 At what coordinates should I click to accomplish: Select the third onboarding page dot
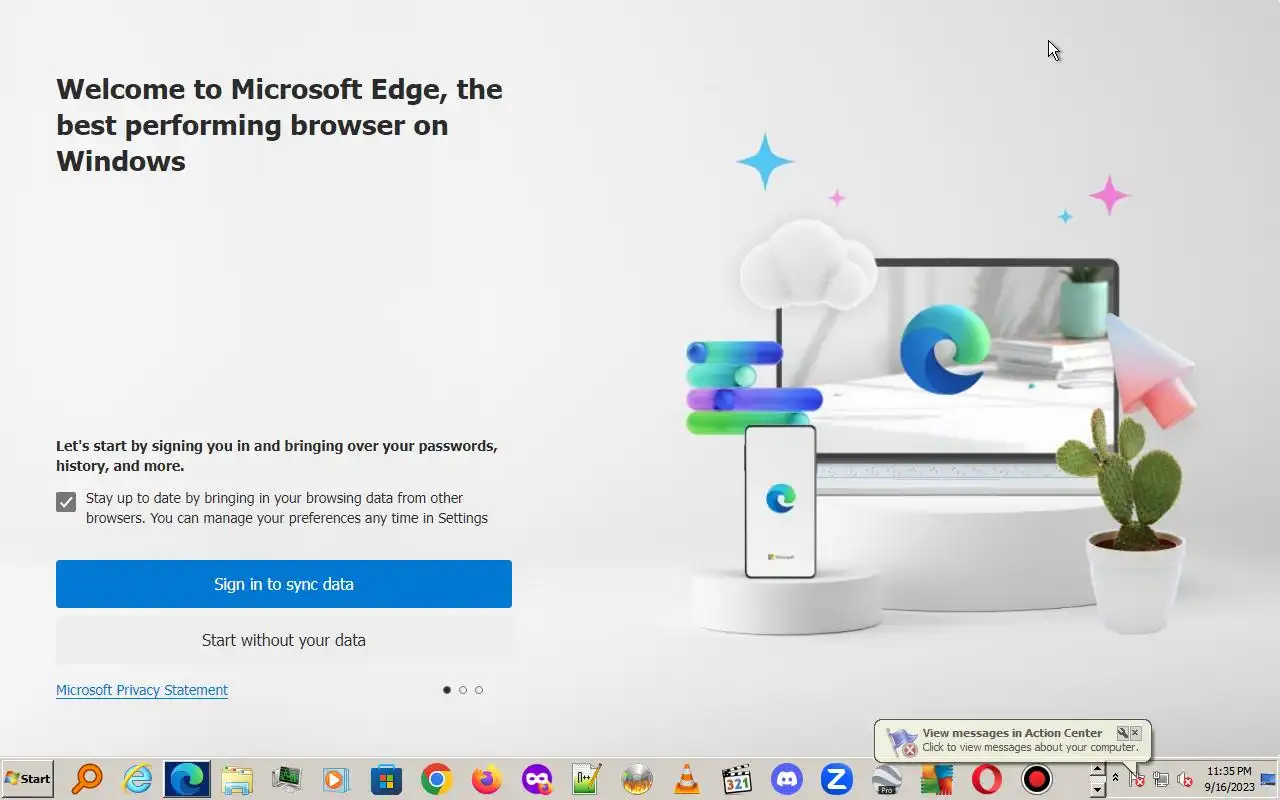[479, 690]
